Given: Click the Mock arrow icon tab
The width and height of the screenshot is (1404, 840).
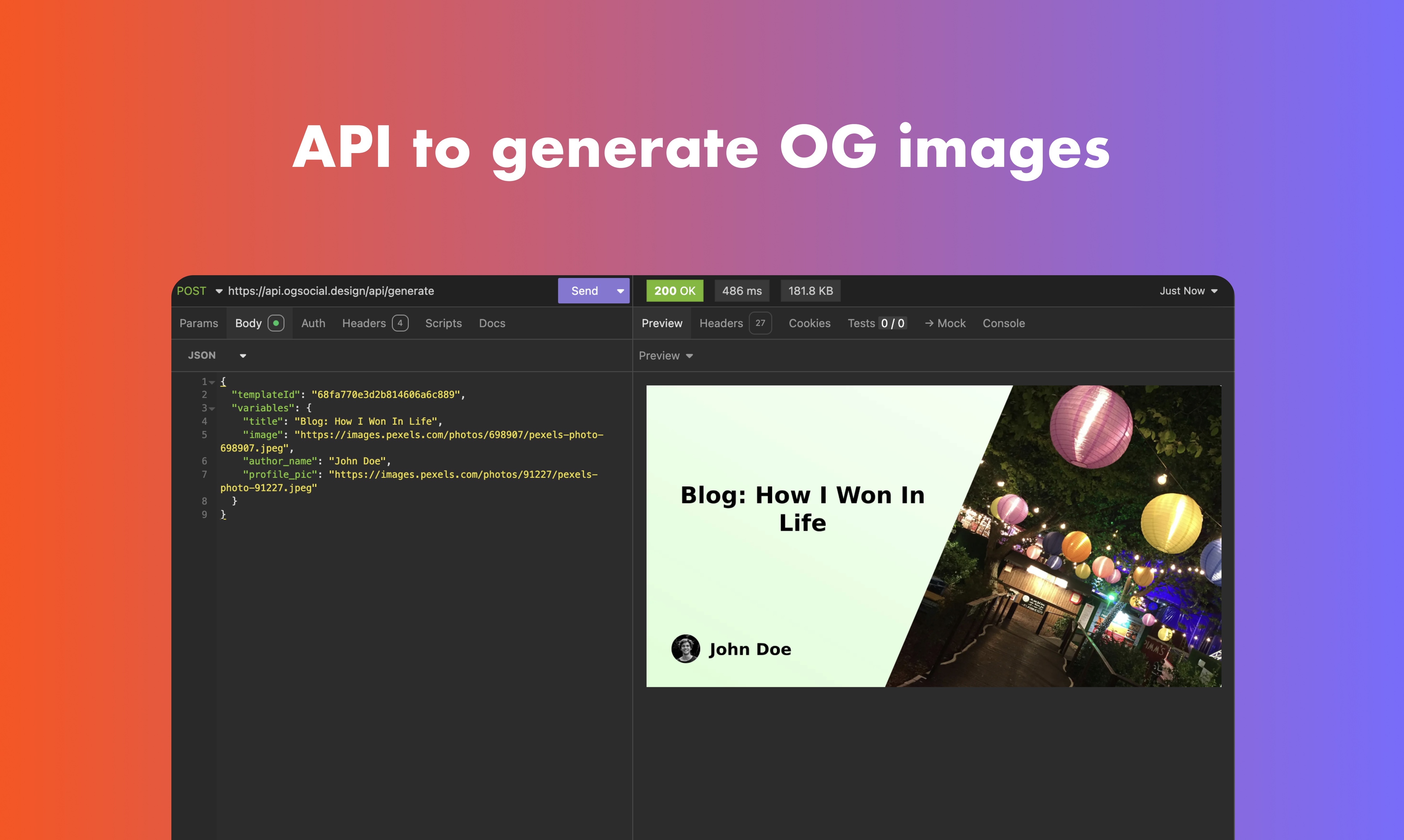Looking at the screenshot, I should pyautogui.click(x=945, y=323).
